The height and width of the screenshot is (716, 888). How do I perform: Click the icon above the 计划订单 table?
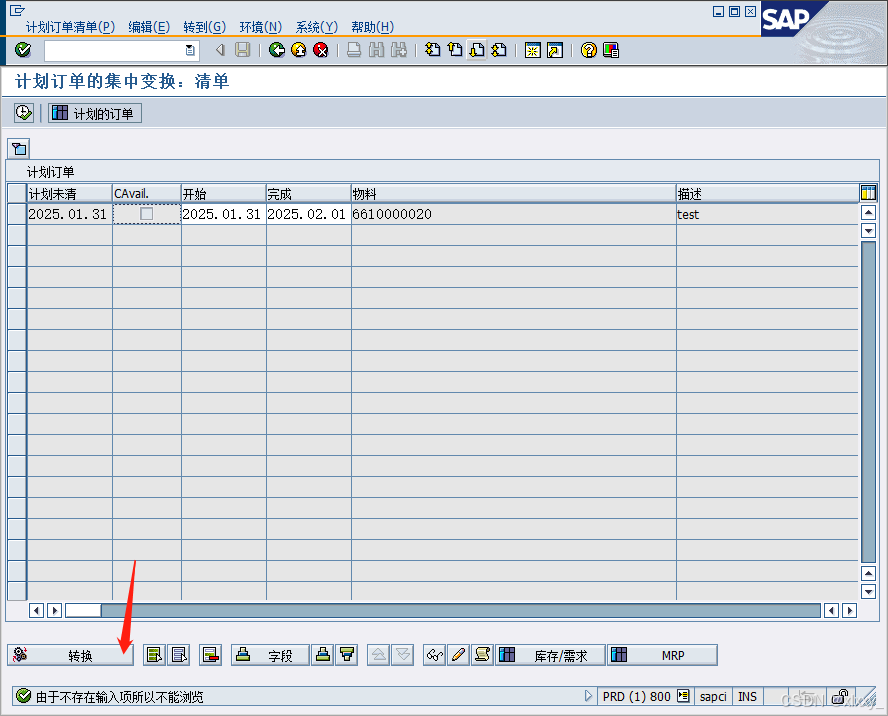[x=19, y=149]
